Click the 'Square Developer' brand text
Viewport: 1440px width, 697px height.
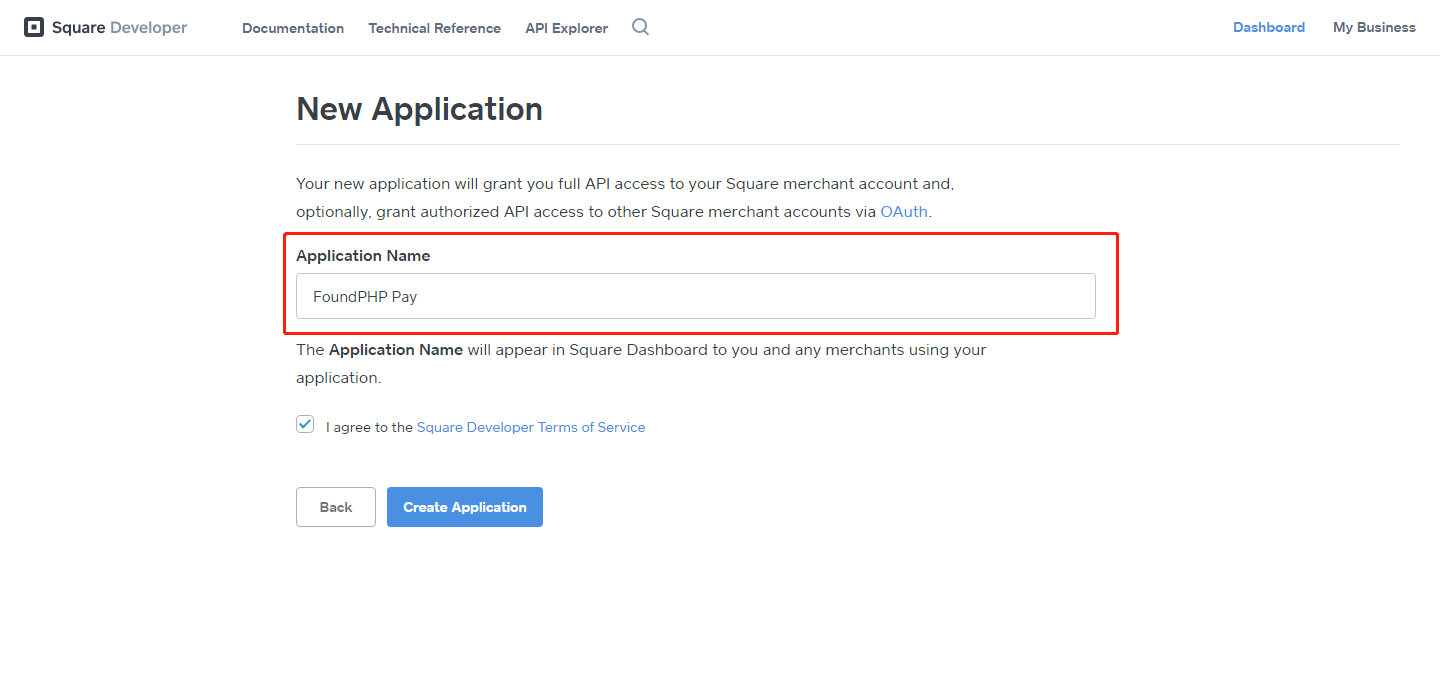pyautogui.click(x=119, y=28)
